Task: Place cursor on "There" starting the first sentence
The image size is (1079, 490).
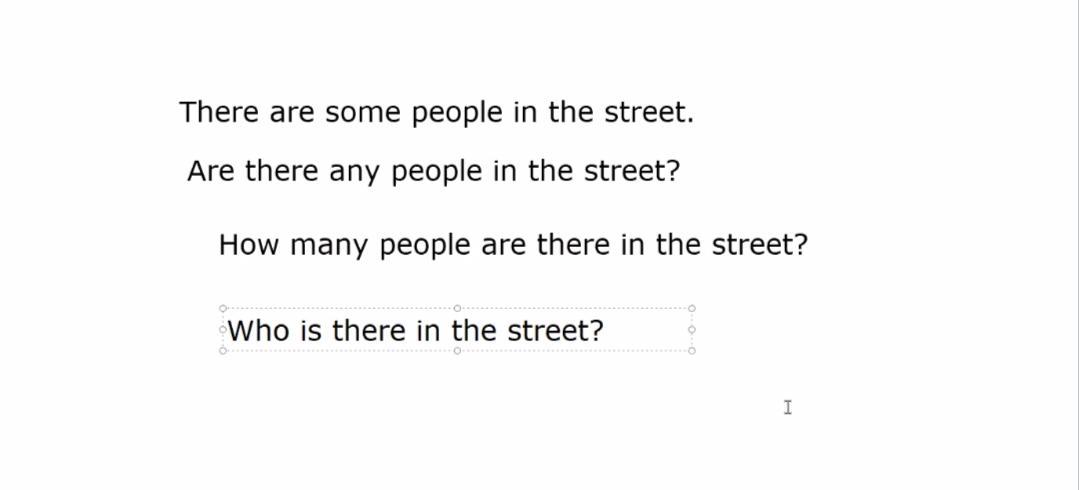Action: [x=219, y=112]
